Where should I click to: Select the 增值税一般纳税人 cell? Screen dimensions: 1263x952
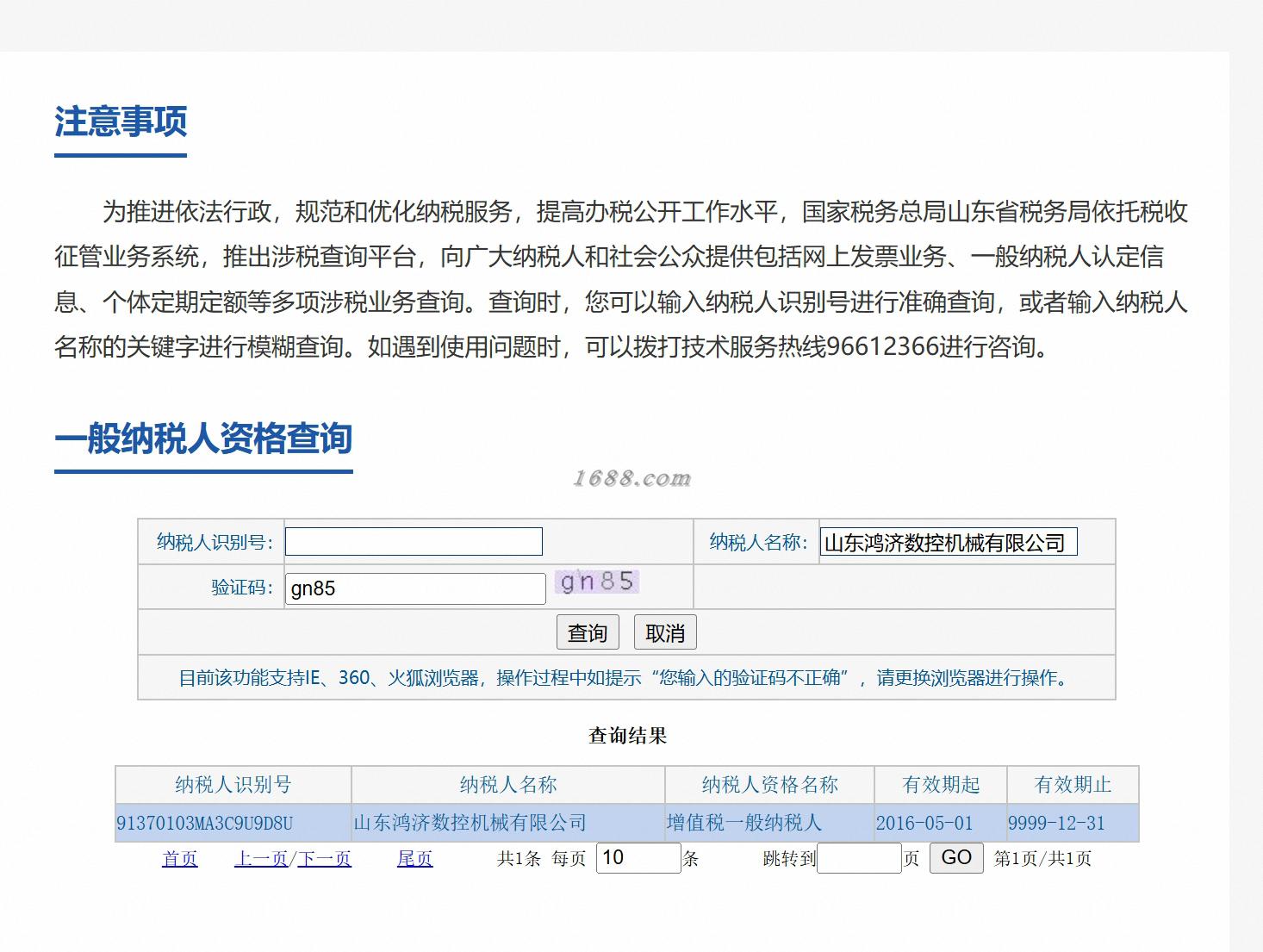(769, 823)
